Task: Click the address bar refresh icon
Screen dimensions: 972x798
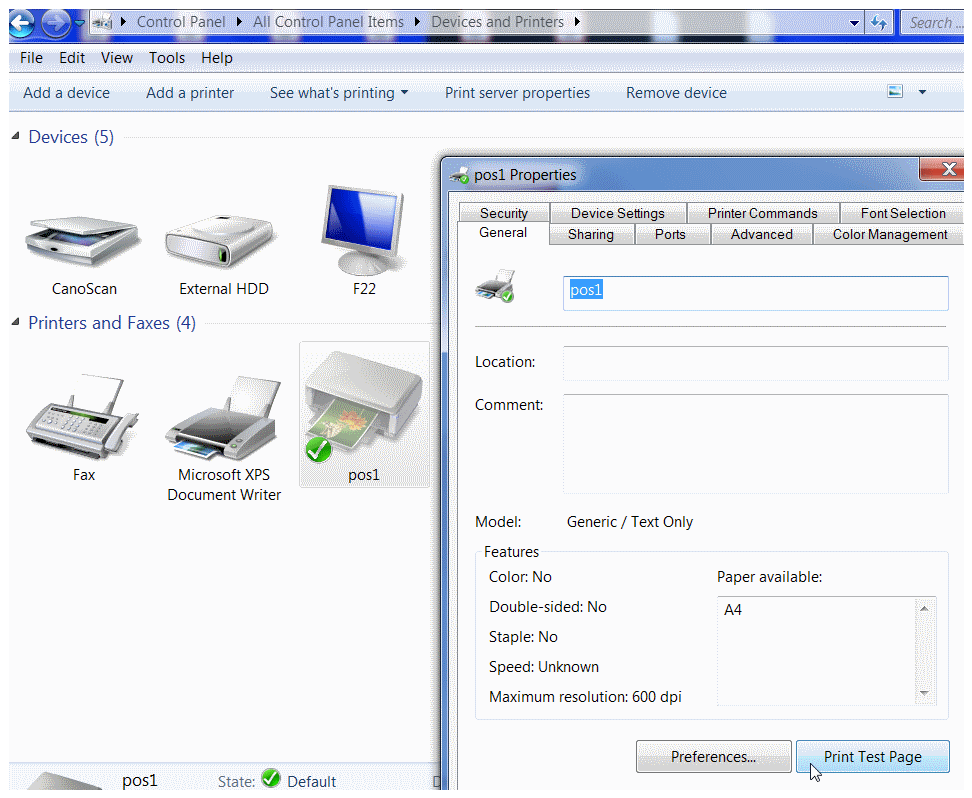Action: click(x=878, y=23)
